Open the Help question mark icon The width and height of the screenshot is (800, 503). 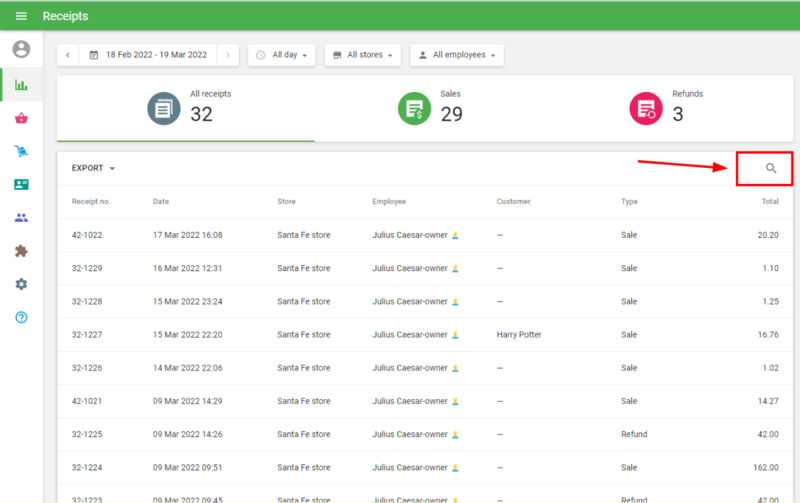[21, 317]
